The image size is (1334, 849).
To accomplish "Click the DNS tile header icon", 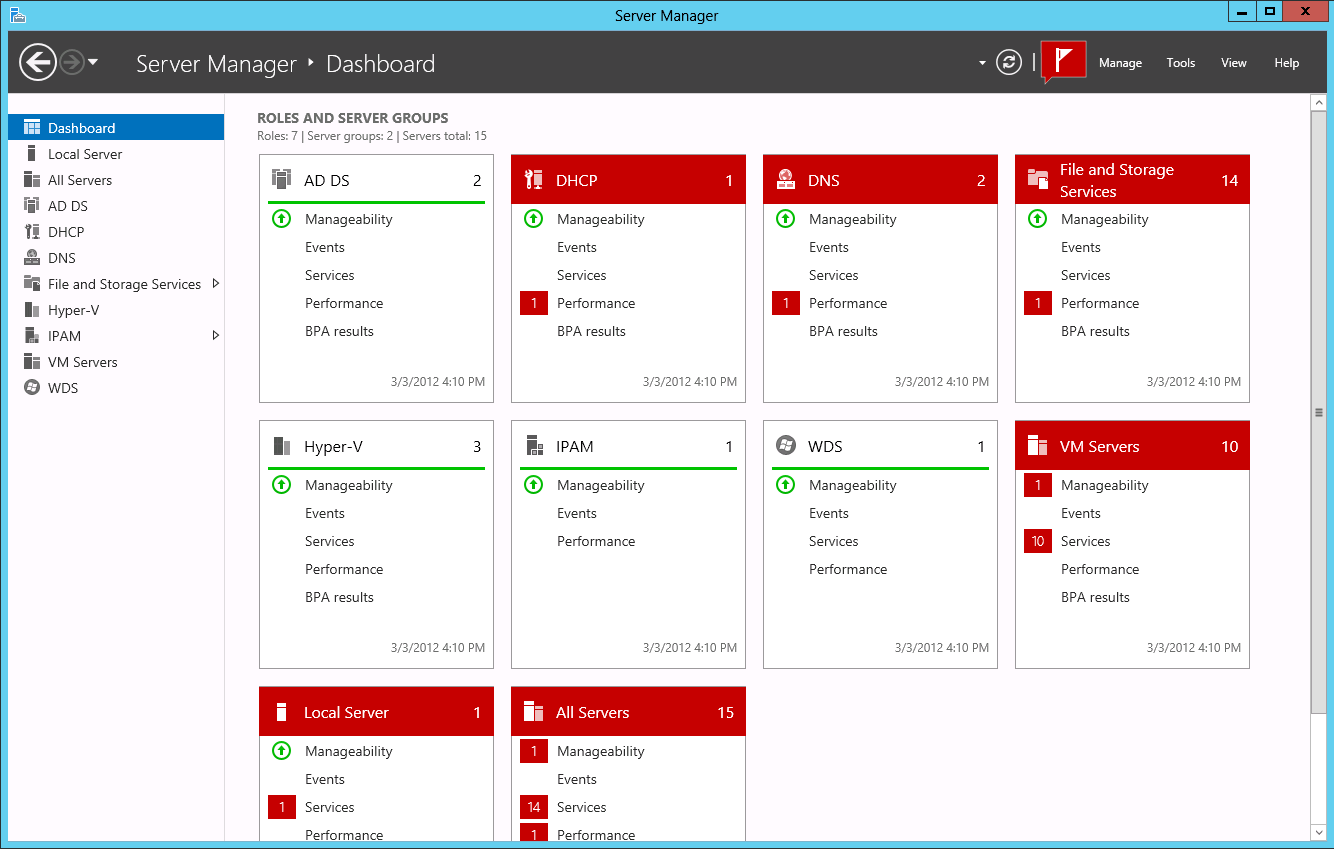I will point(785,180).
